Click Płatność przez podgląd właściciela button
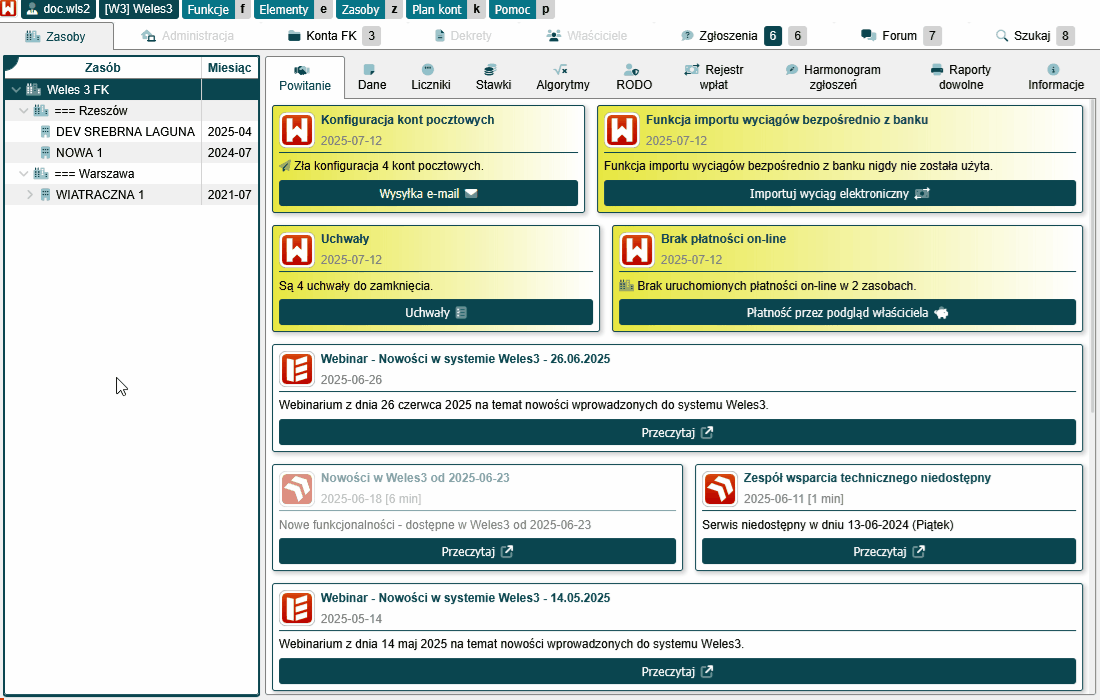Image resolution: width=1100 pixels, height=700 pixels. [847, 313]
